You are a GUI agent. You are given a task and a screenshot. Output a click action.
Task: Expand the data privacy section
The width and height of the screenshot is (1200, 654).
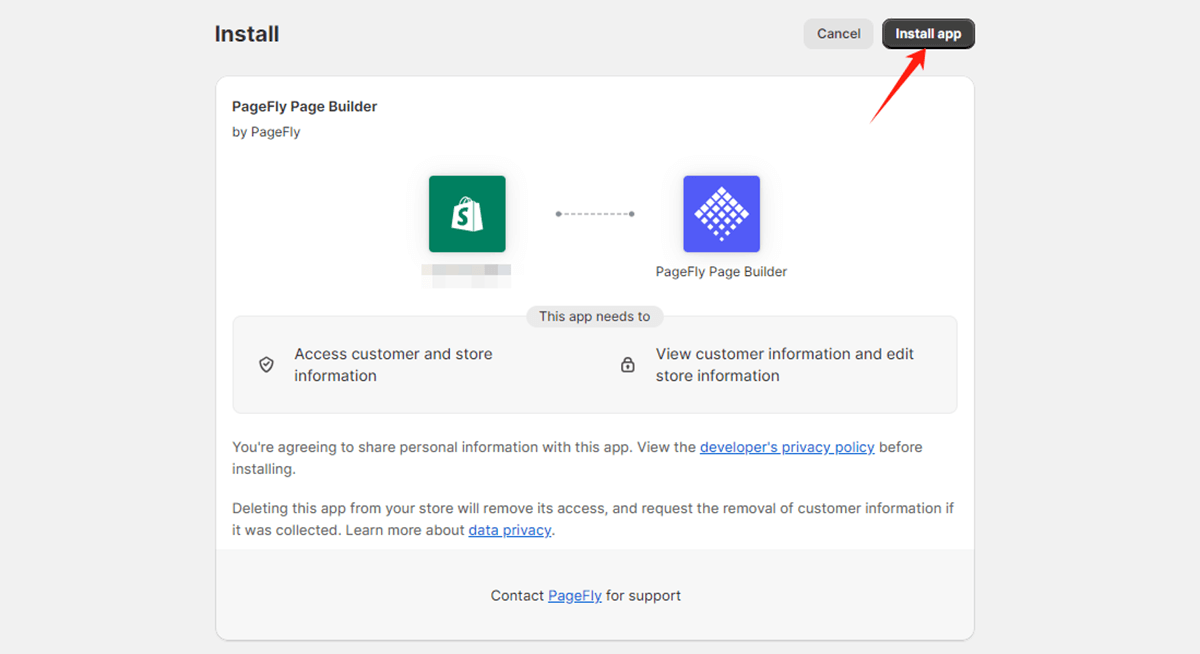pyautogui.click(x=509, y=530)
